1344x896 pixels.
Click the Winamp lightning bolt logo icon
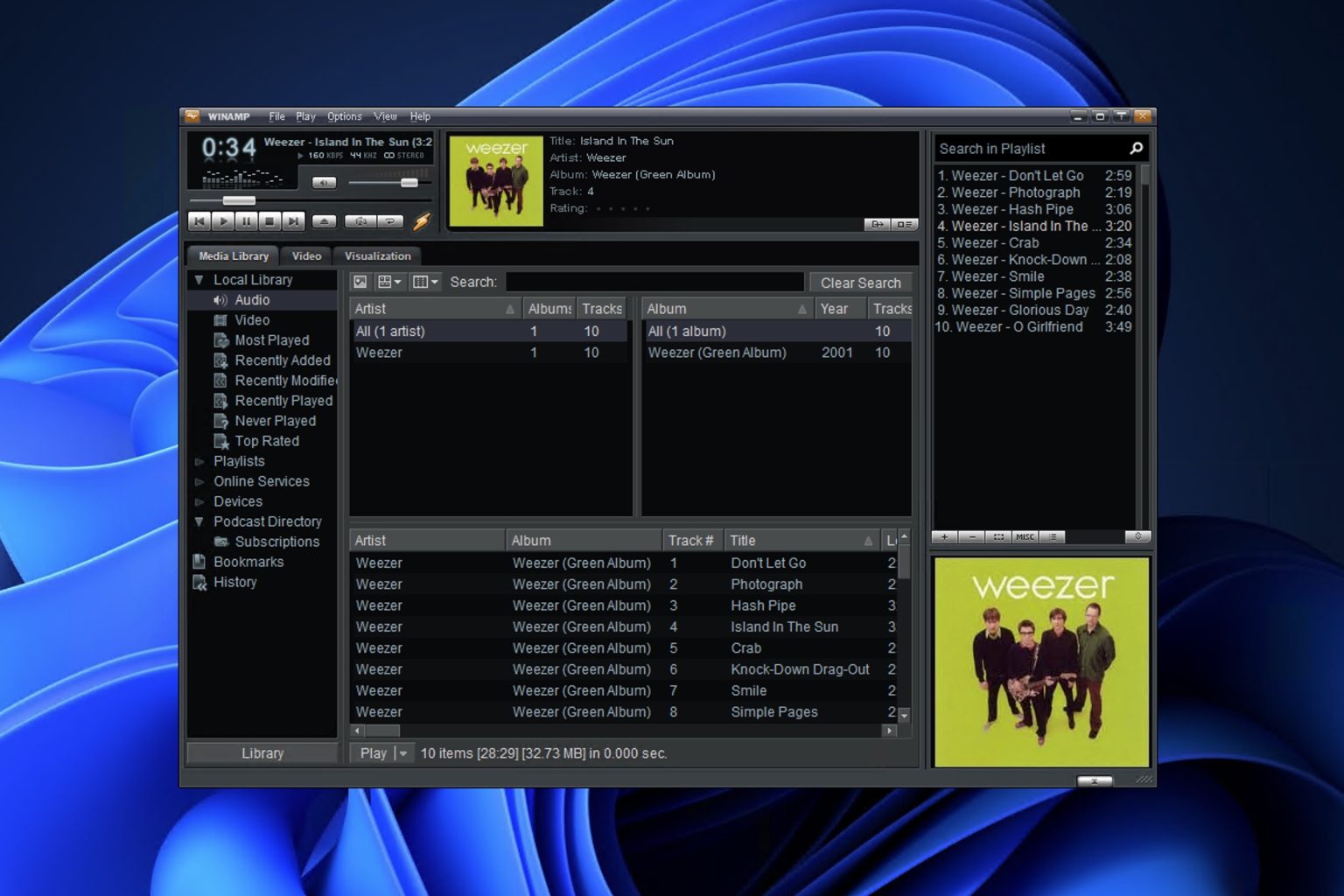[x=422, y=221]
